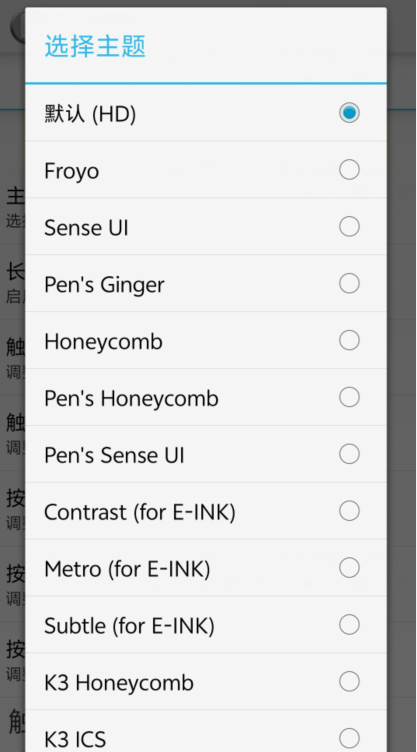Tap the Honeycomb list entry text
The height and width of the screenshot is (752, 417).
pos(103,342)
